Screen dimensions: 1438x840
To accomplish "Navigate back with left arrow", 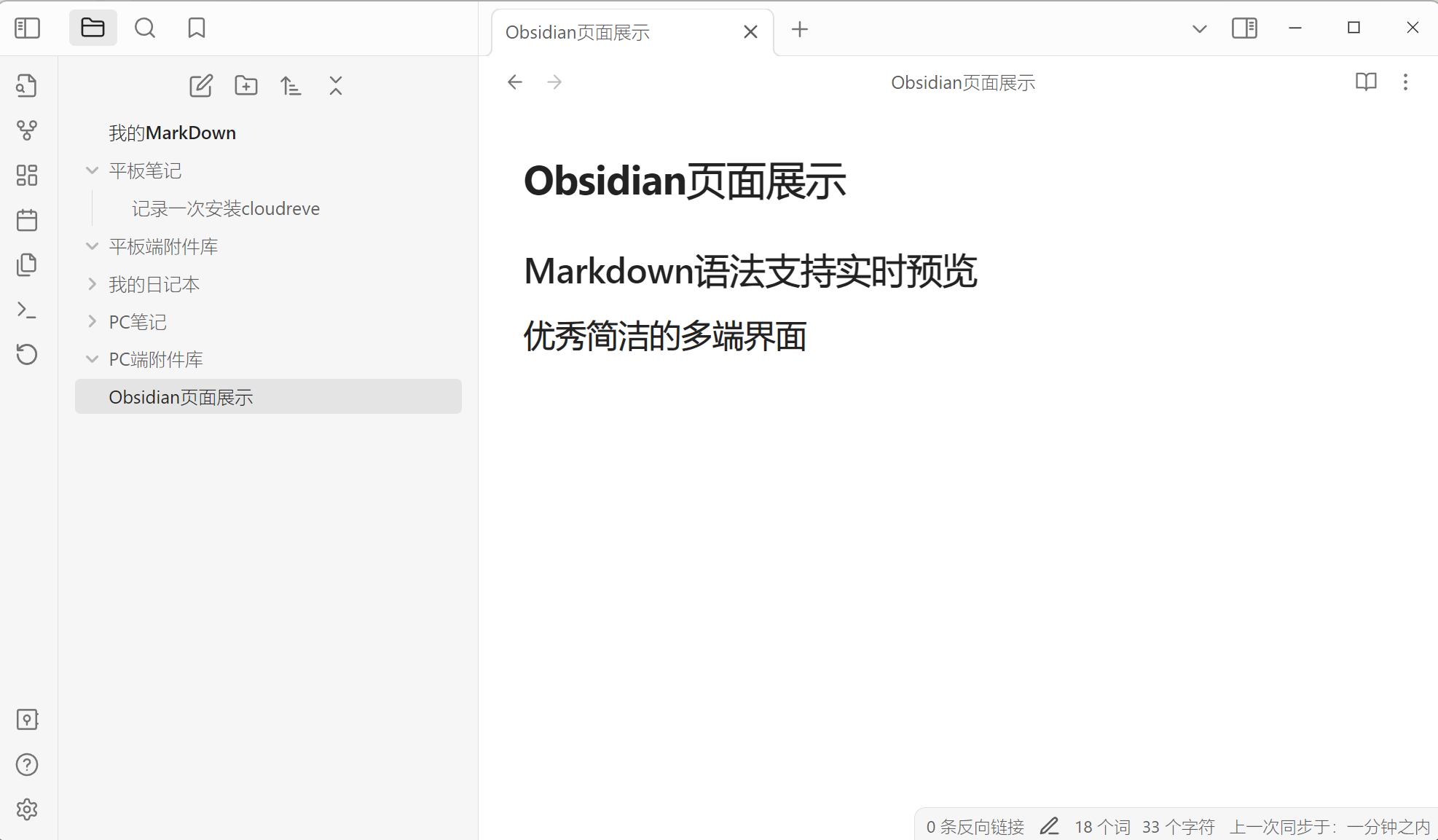I will click(515, 82).
